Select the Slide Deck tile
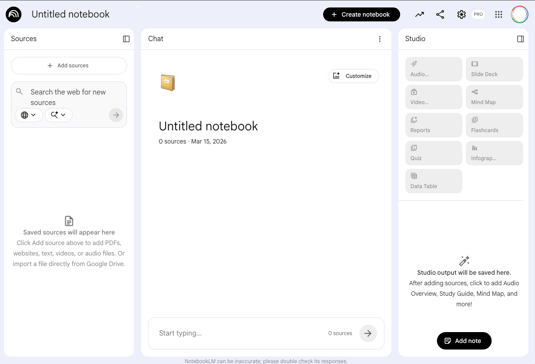This screenshot has width=535, height=364. (494, 69)
